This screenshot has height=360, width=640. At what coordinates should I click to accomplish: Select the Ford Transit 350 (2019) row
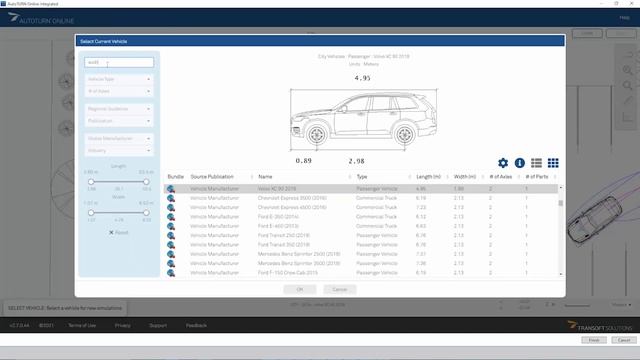coord(361,245)
